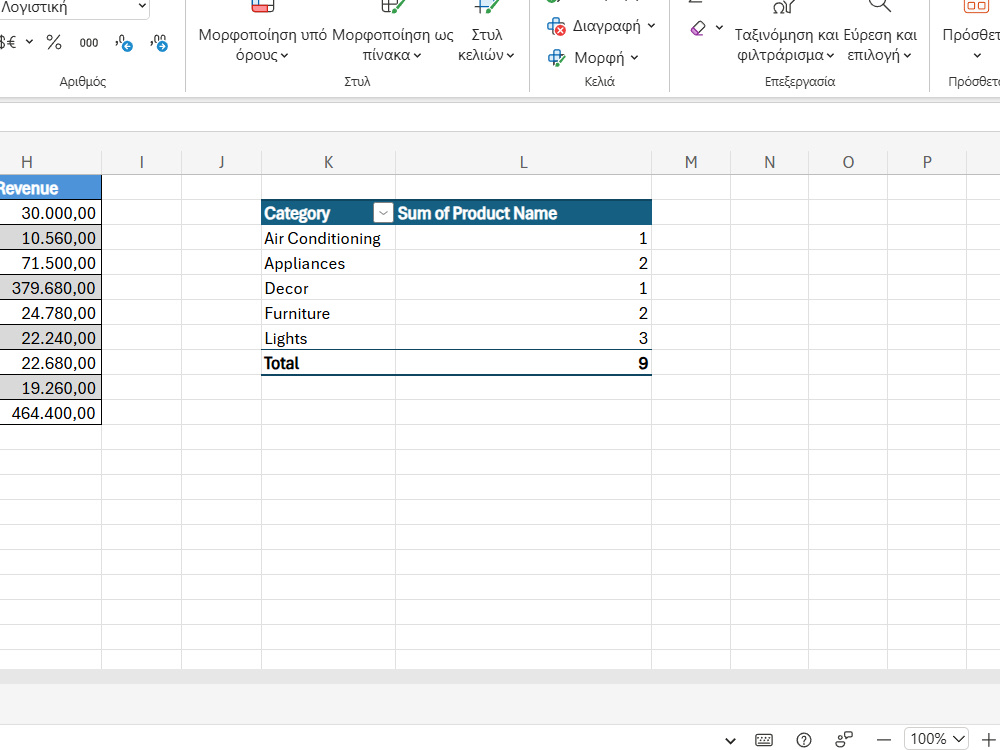Zoom out with the minus button
Screen dimensions: 1000x750
tap(883, 740)
